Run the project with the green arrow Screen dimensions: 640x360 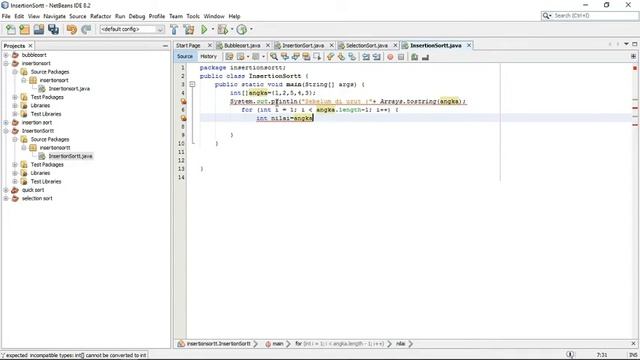point(204,29)
